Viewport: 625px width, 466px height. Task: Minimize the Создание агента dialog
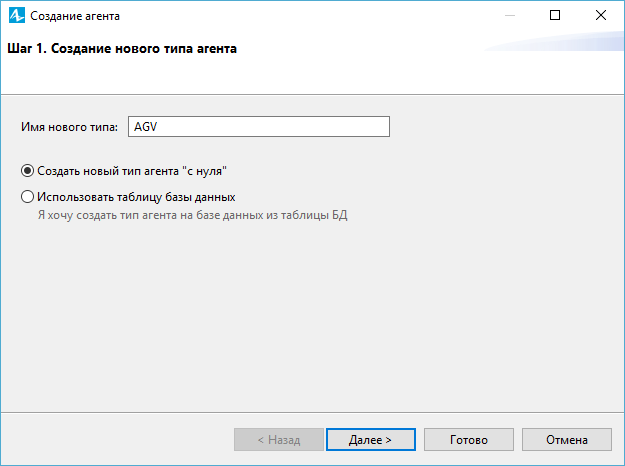[x=510, y=15]
